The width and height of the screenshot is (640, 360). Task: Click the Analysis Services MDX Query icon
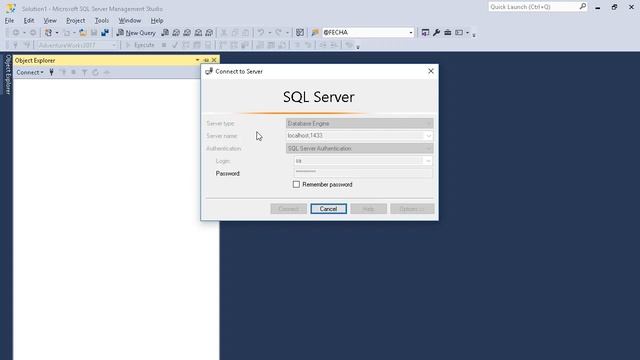pos(176,33)
